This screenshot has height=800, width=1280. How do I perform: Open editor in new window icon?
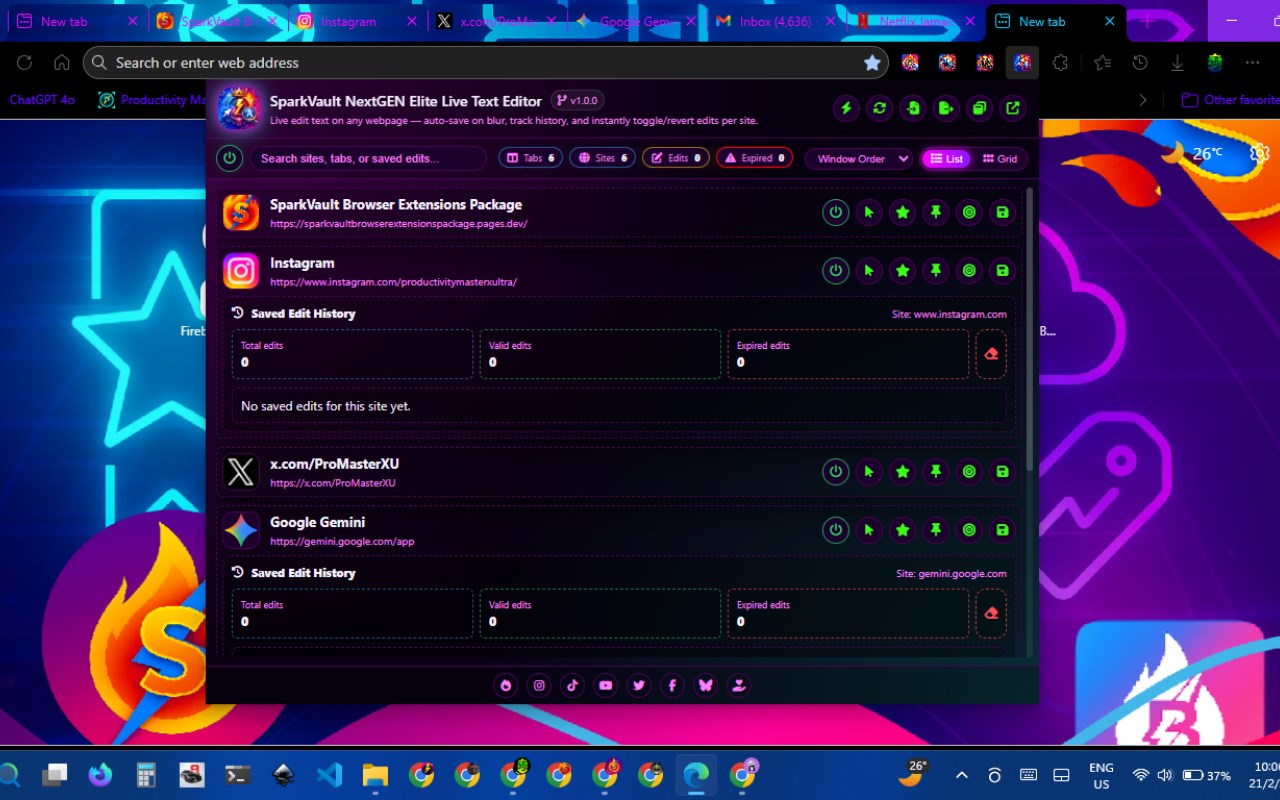[x=1013, y=108]
